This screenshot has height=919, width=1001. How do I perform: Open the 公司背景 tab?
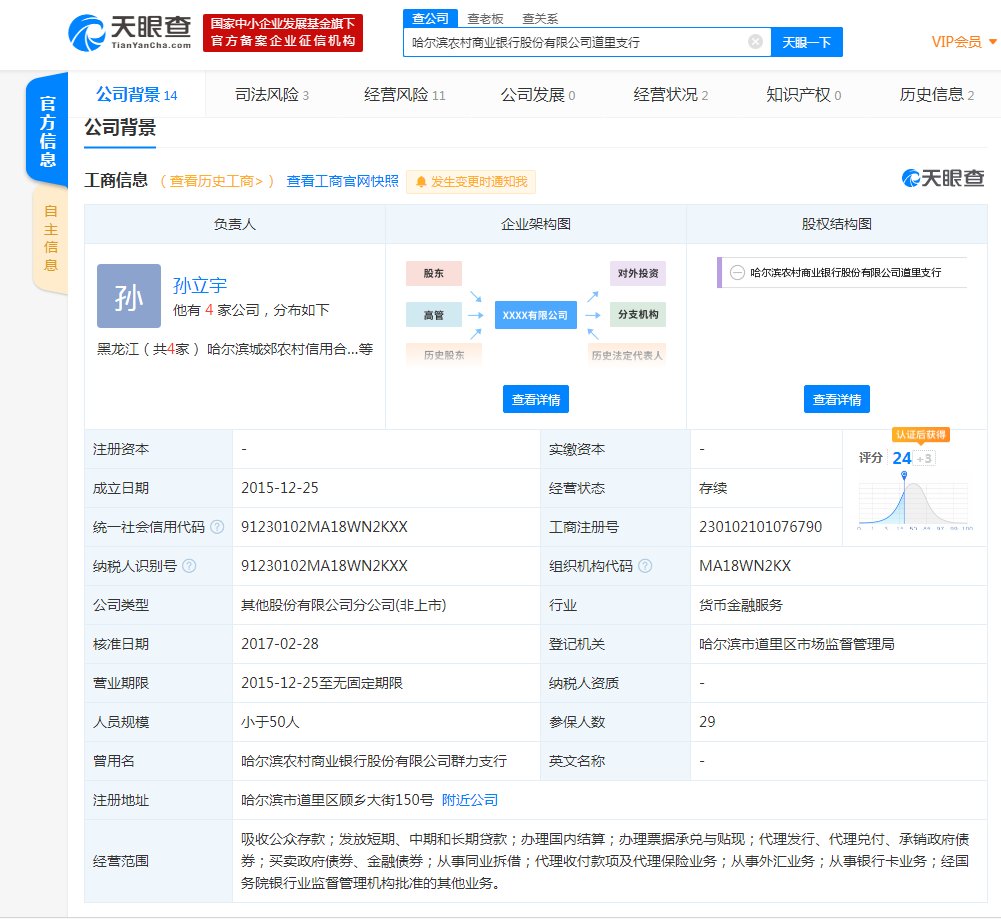point(137,95)
